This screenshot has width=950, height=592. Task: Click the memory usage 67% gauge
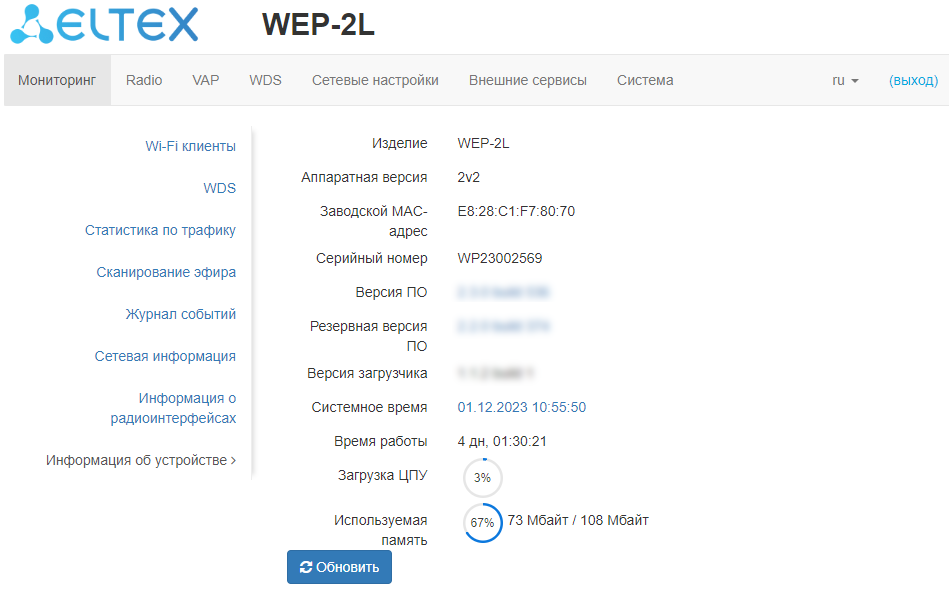482,522
